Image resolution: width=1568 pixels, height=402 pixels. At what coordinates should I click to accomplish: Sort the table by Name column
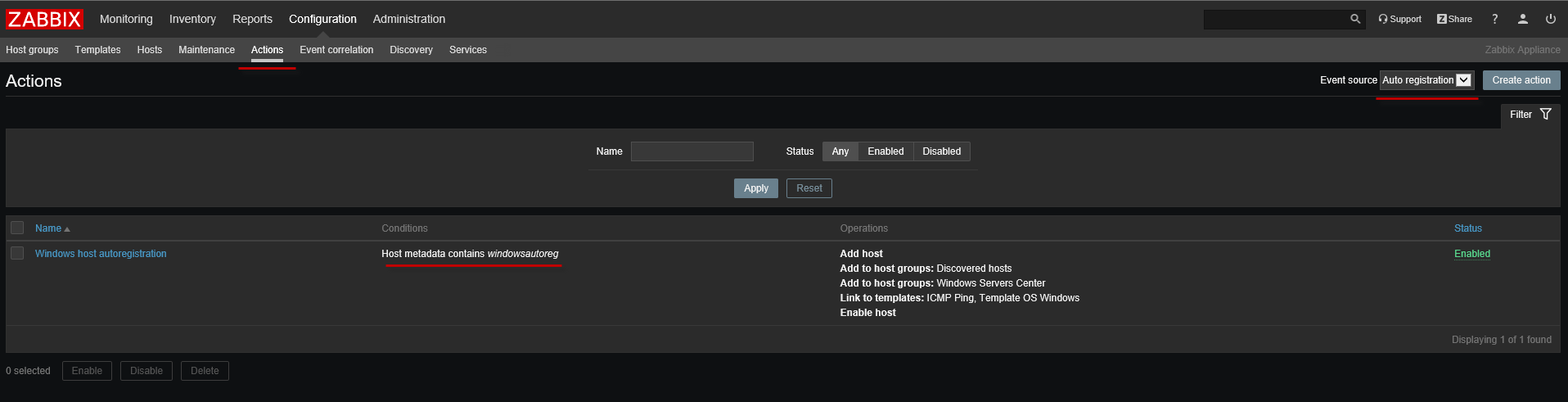[x=48, y=228]
